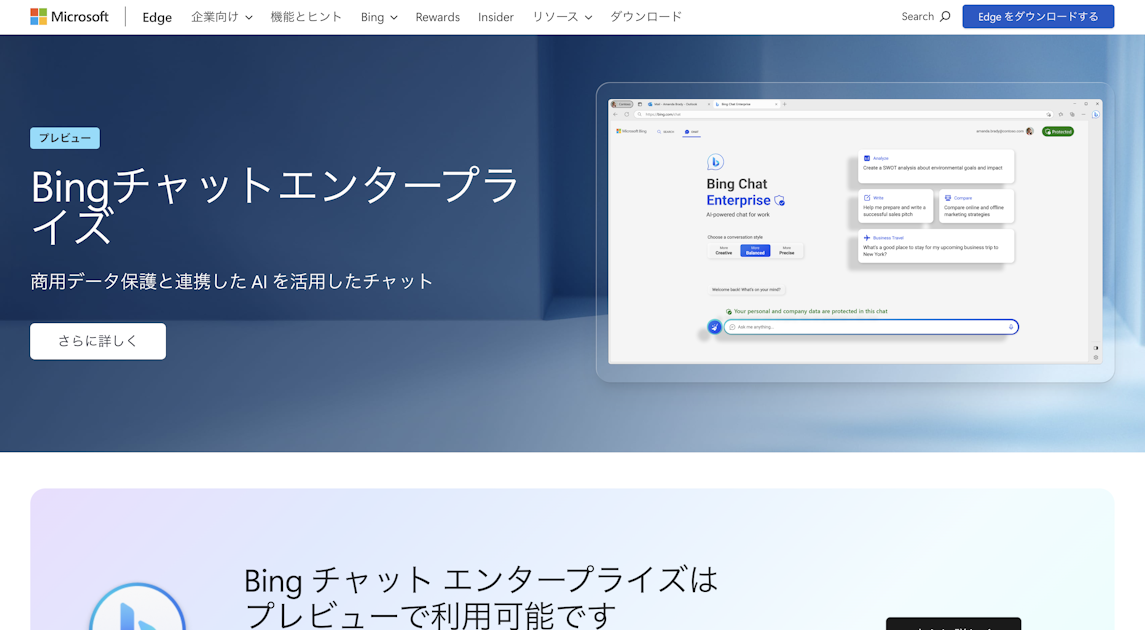Expand the 企業向け dropdown
Image resolution: width=1145 pixels, height=630 pixels.
221,16
